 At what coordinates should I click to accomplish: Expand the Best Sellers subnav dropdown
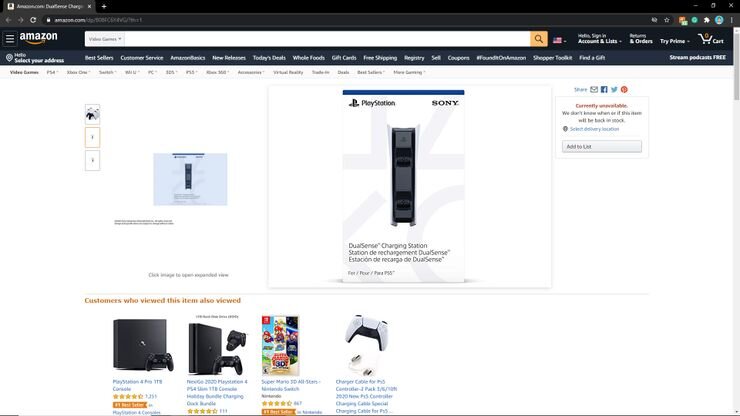pyautogui.click(x=370, y=72)
